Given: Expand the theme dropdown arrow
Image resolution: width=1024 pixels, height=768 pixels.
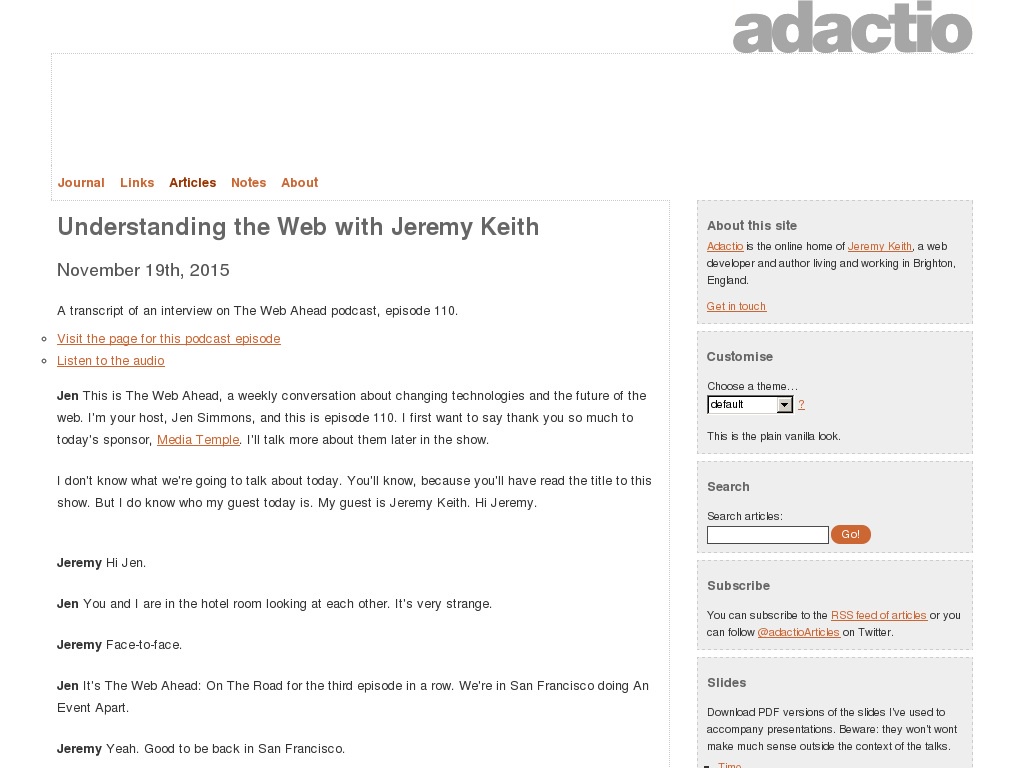Looking at the screenshot, I should pyautogui.click(x=784, y=405).
